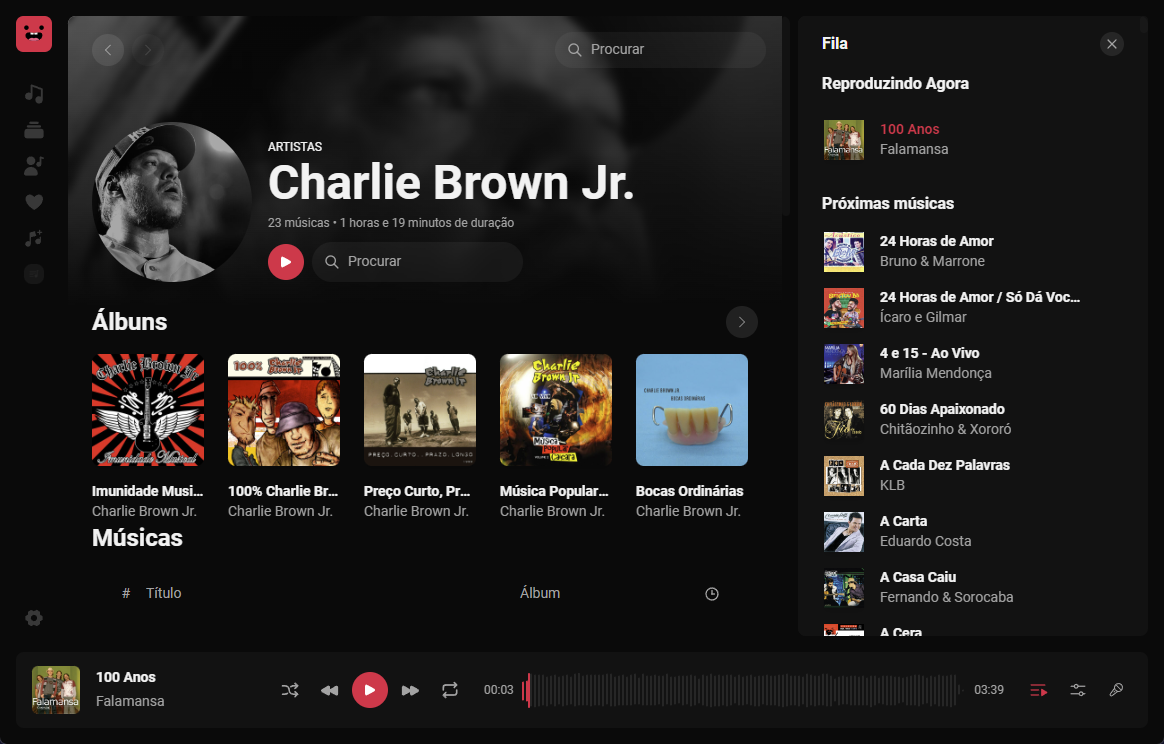Click Imunidade Musi... album title text
The height and width of the screenshot is (744, 1164).
click(147, 491)
